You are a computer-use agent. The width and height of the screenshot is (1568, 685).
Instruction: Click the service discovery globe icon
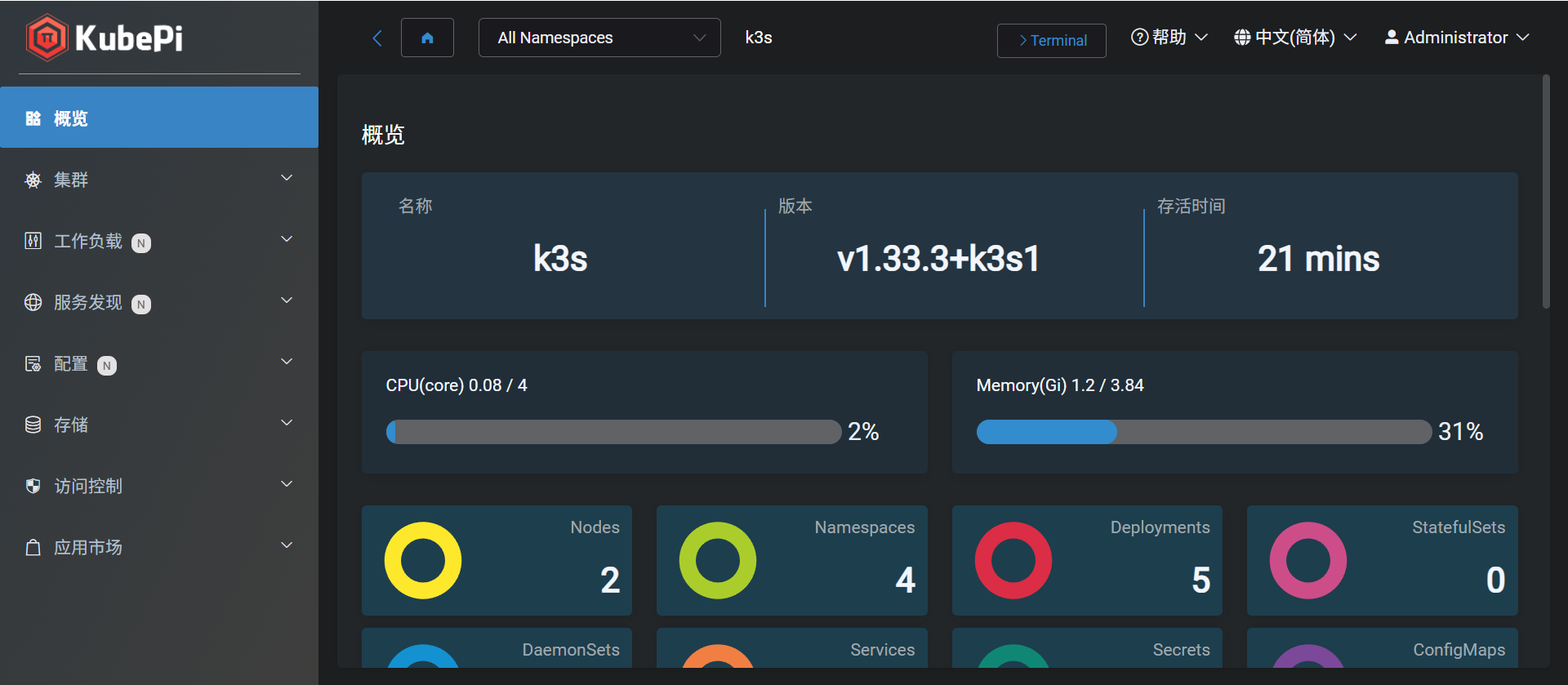(x=33, y=302)
